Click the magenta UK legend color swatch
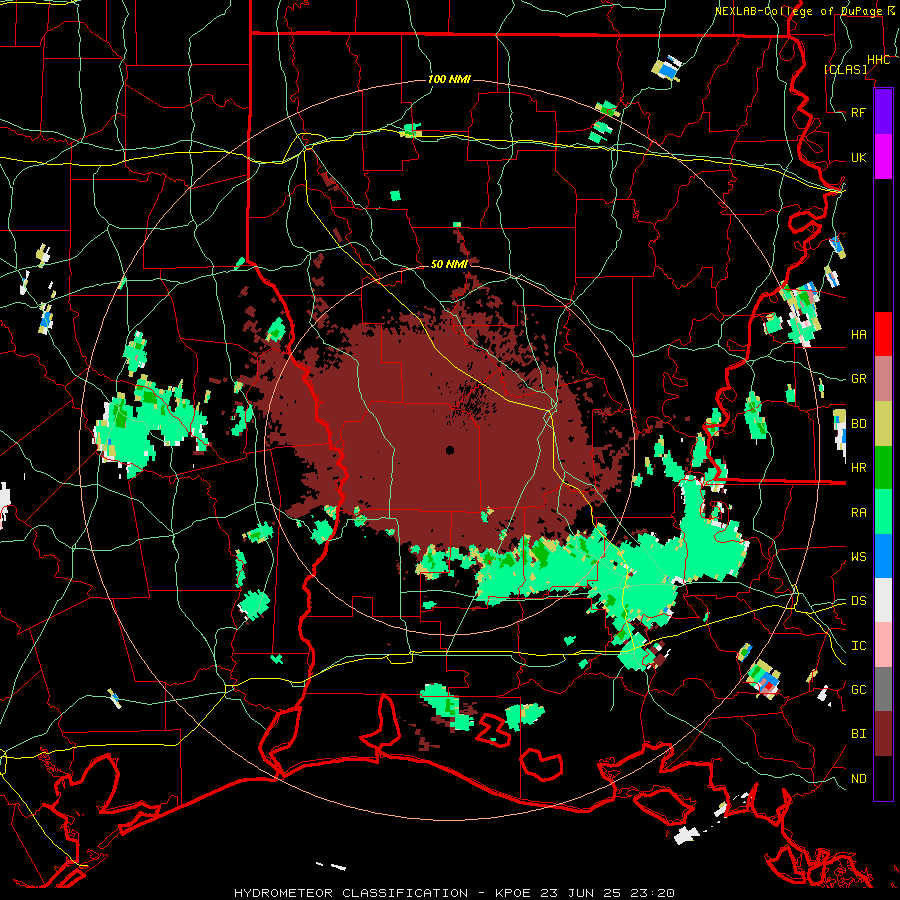The image size is (900, 900). tap(883, 157)
